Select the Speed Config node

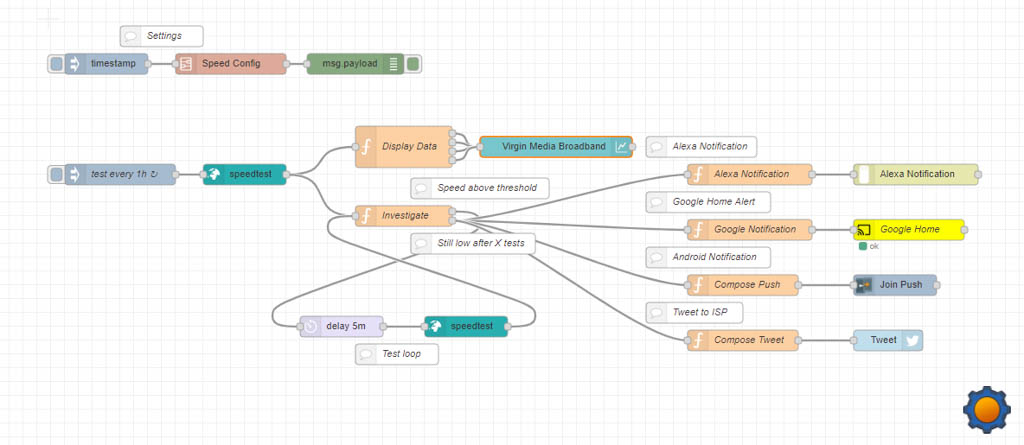231,64
